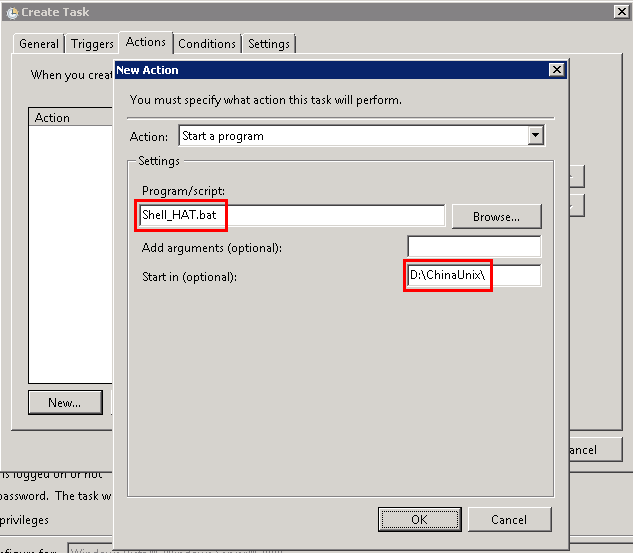Click the Add arguments input box

[x=474, y=247]
